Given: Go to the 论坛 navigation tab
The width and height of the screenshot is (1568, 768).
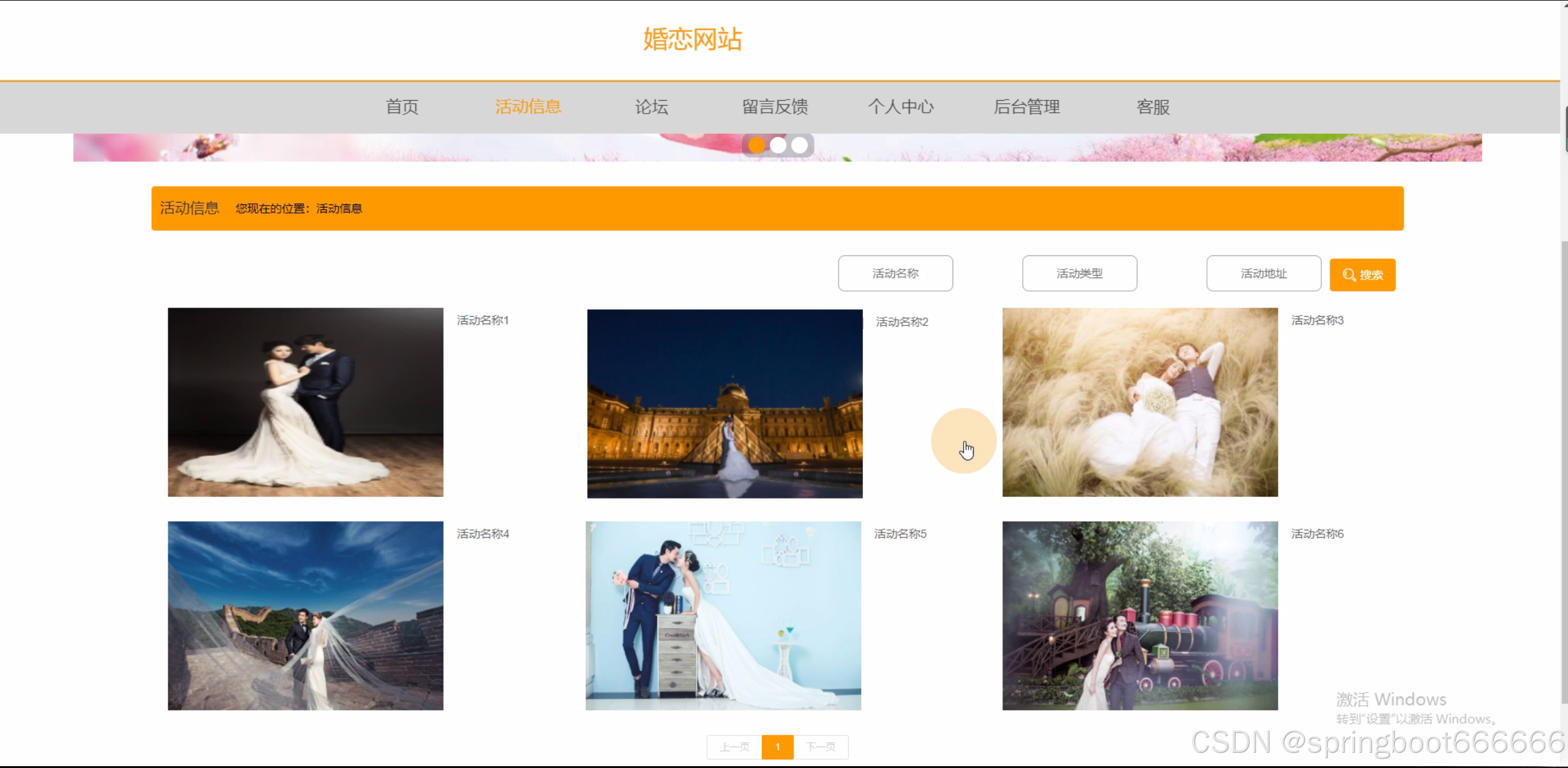Looking at the screenshot, I should 651,107.
